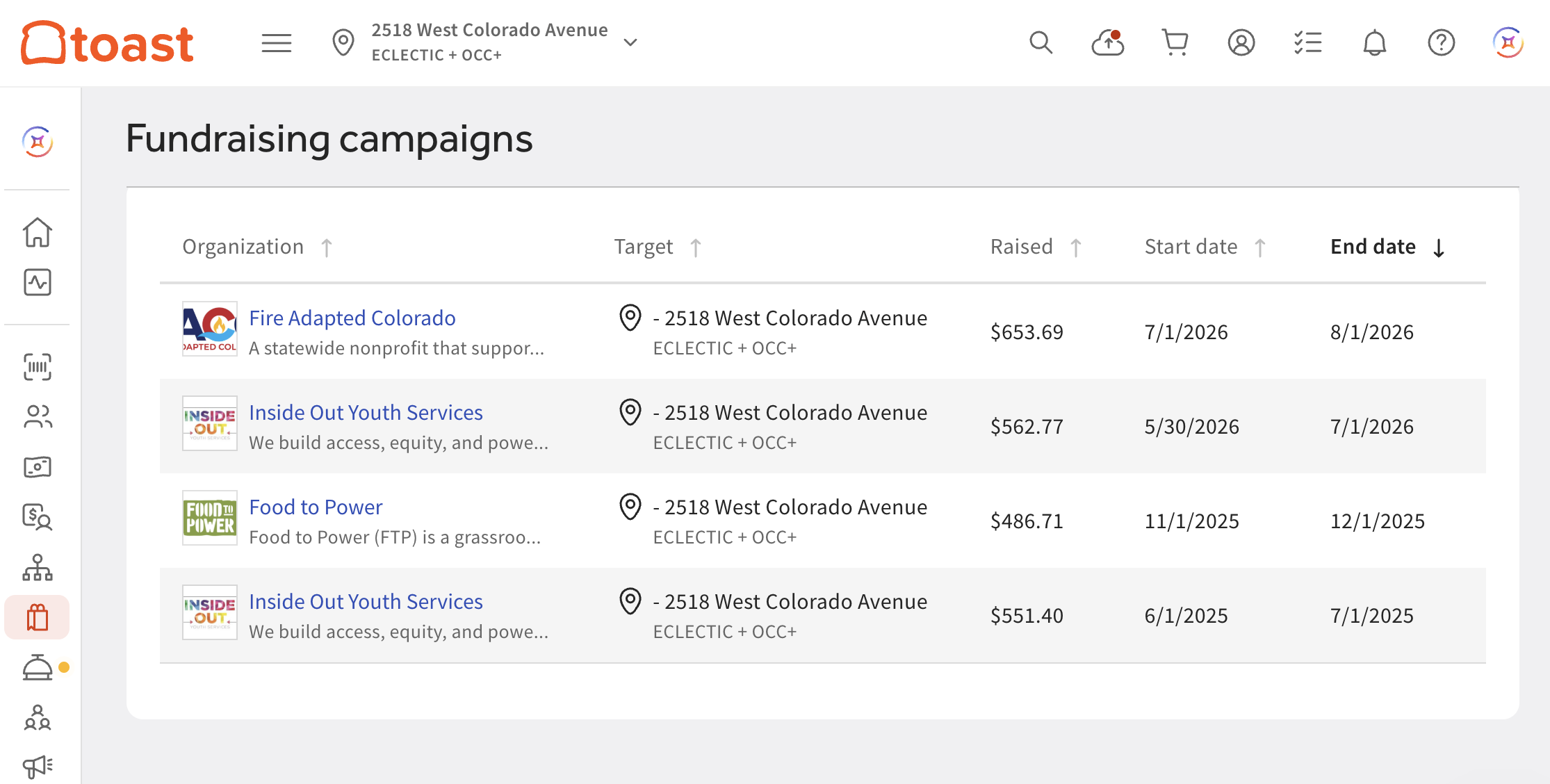Open the dollar search sidebar icon
This screenshot has height=784, width=1550.
(x=38, y=517)
